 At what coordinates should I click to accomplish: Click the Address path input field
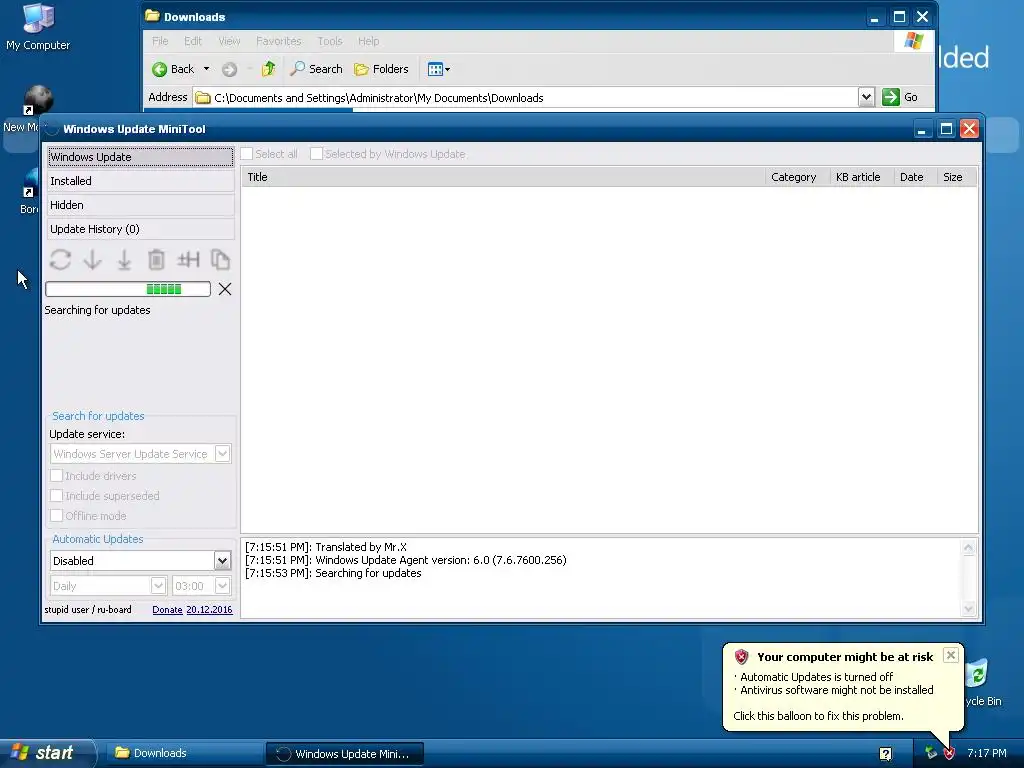pyautogui.click(x=526, y=97)
